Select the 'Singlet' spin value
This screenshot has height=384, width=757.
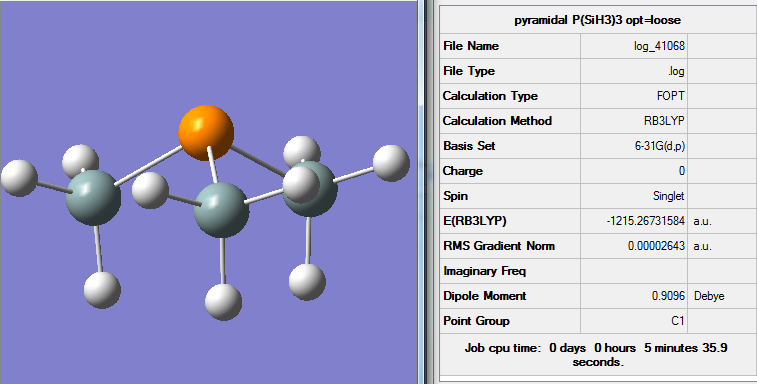tap(668, 196)
